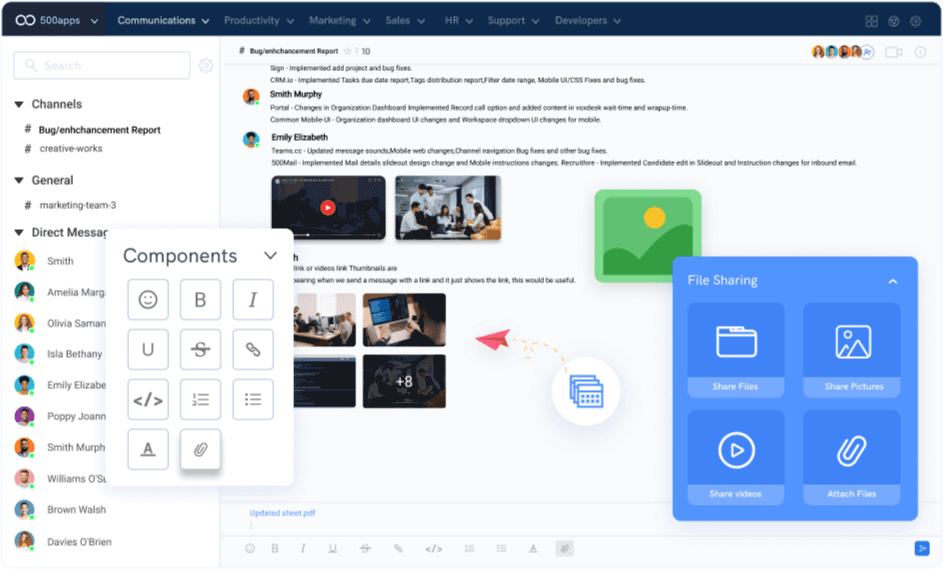
Task: Open the Updated sheet.pdf attachment link
Action: point(282,512)
